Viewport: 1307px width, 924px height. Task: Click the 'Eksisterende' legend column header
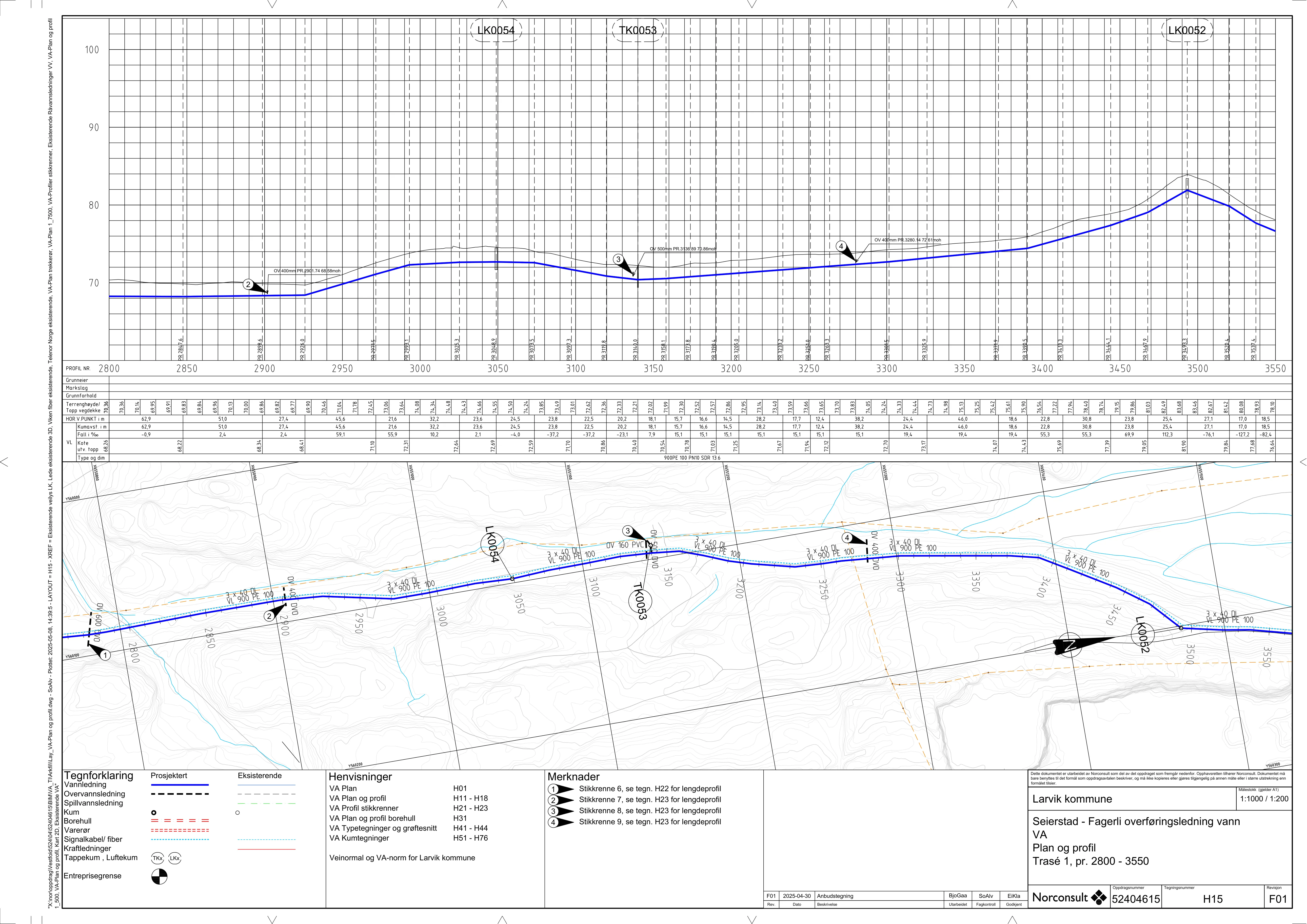259,775
